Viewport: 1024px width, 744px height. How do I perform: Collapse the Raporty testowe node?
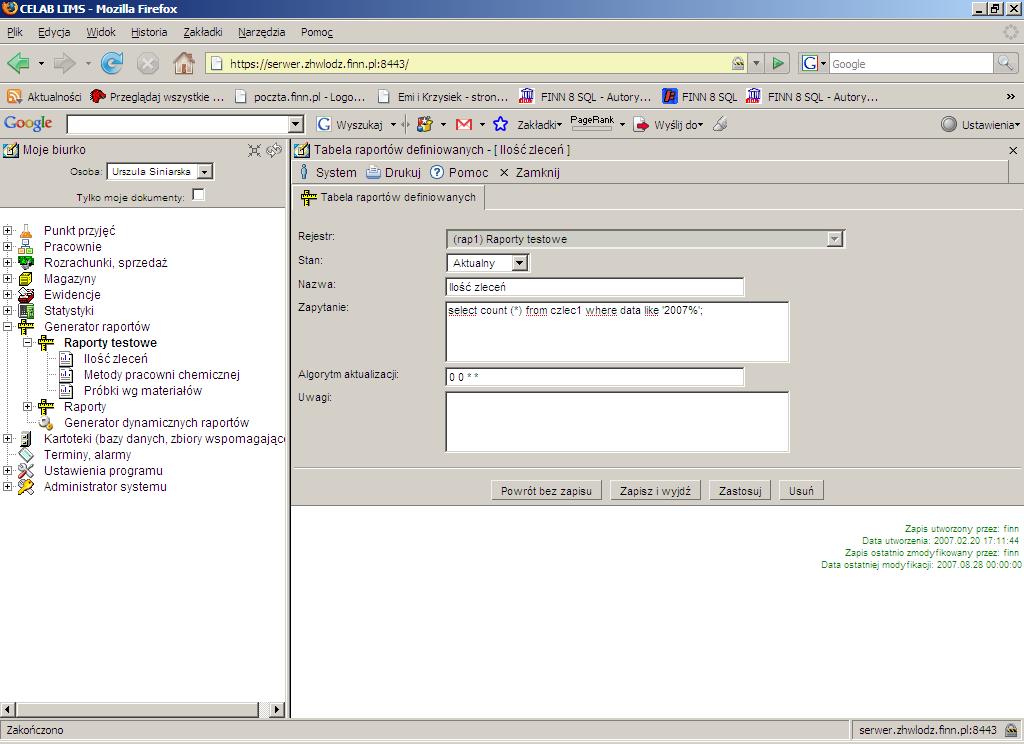[27, 342]
